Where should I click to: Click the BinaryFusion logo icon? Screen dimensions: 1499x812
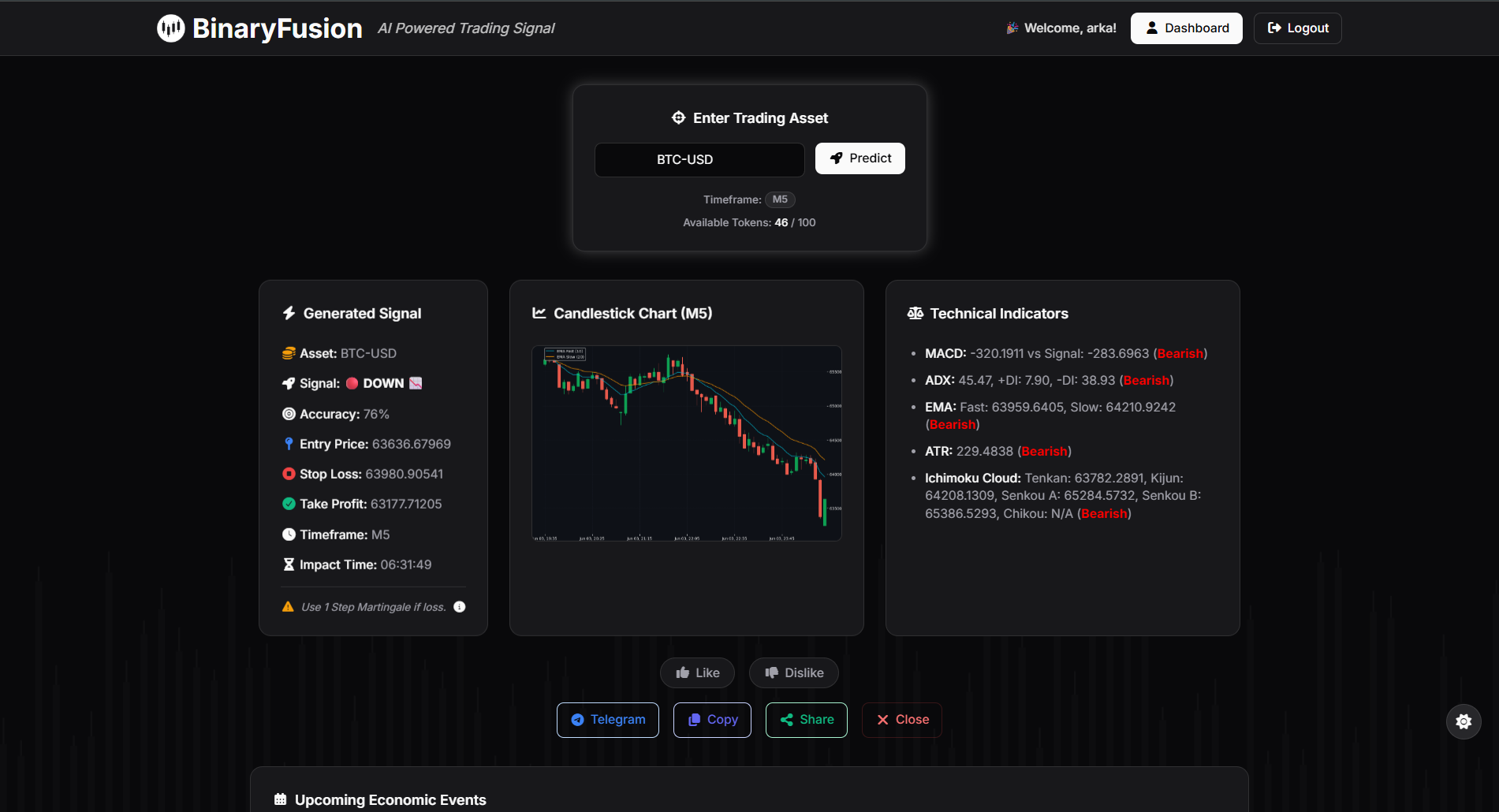170,28
